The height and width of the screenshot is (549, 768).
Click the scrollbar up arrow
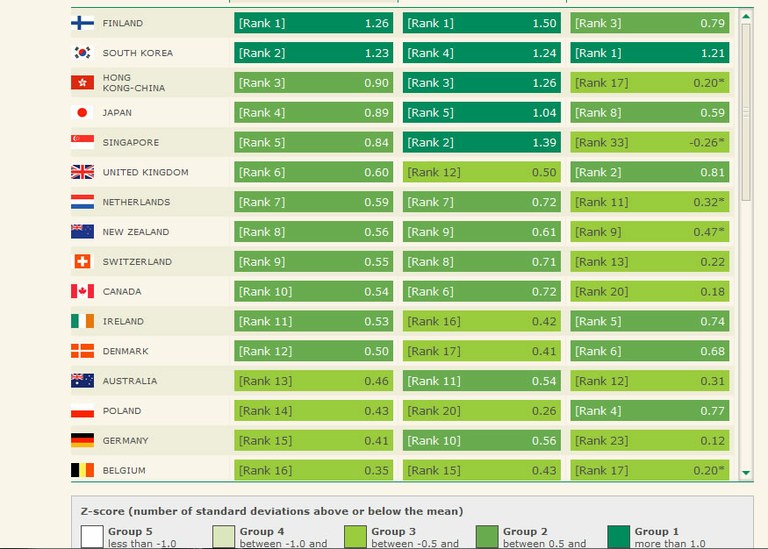(746, 17)
